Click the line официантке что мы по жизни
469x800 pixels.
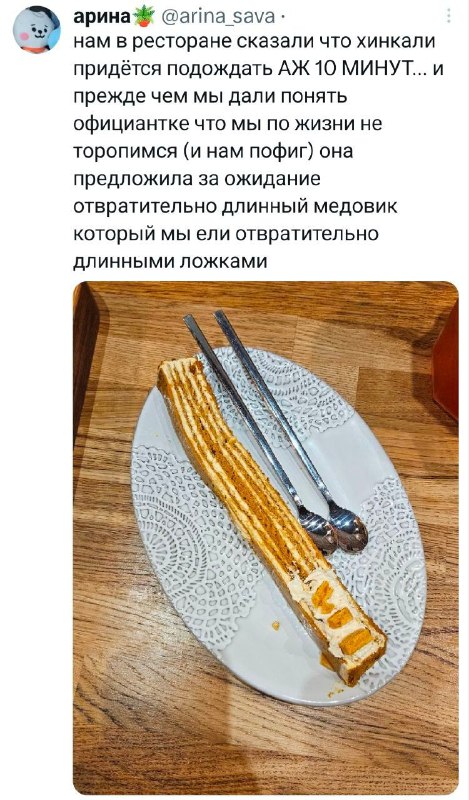[228, 124]
